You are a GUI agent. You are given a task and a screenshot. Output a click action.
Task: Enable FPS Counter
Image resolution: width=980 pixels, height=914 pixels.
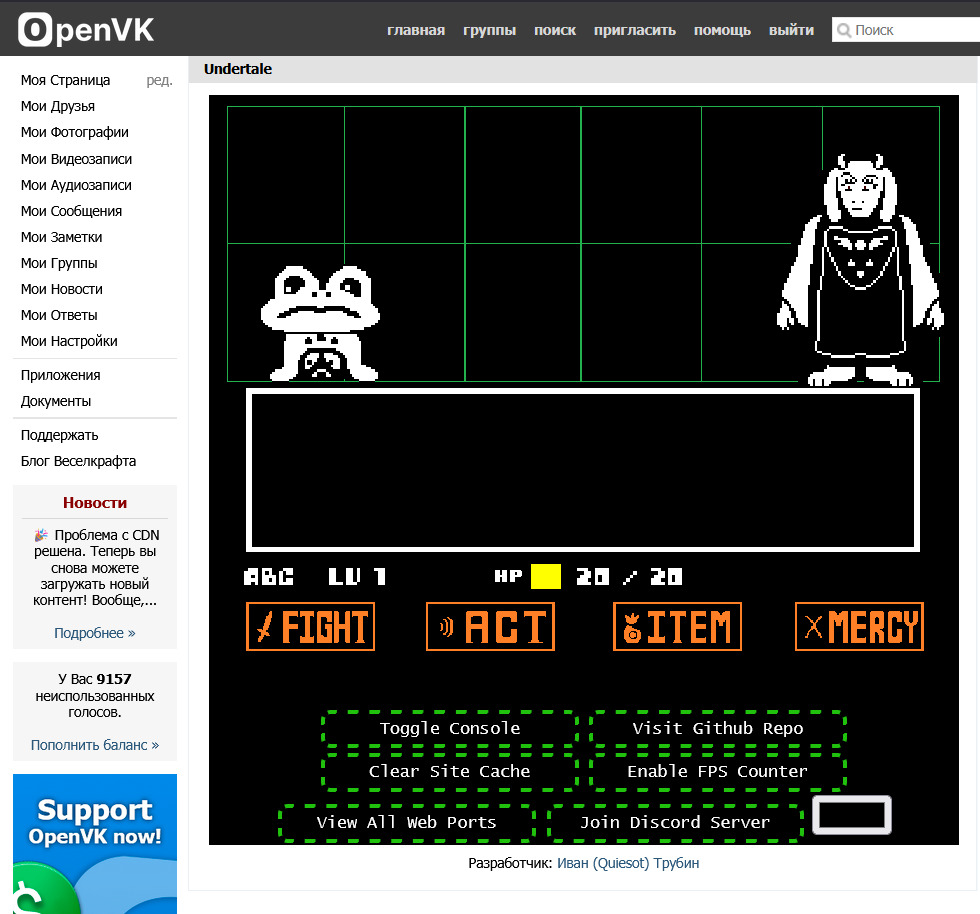pos(717,772)
